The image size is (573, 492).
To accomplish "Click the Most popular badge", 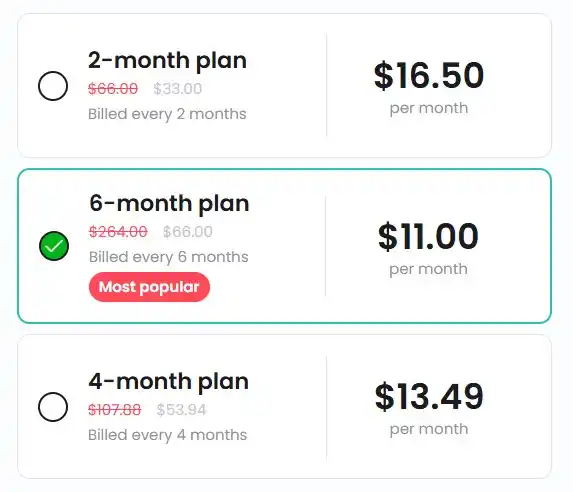I will tap(149, 287).
